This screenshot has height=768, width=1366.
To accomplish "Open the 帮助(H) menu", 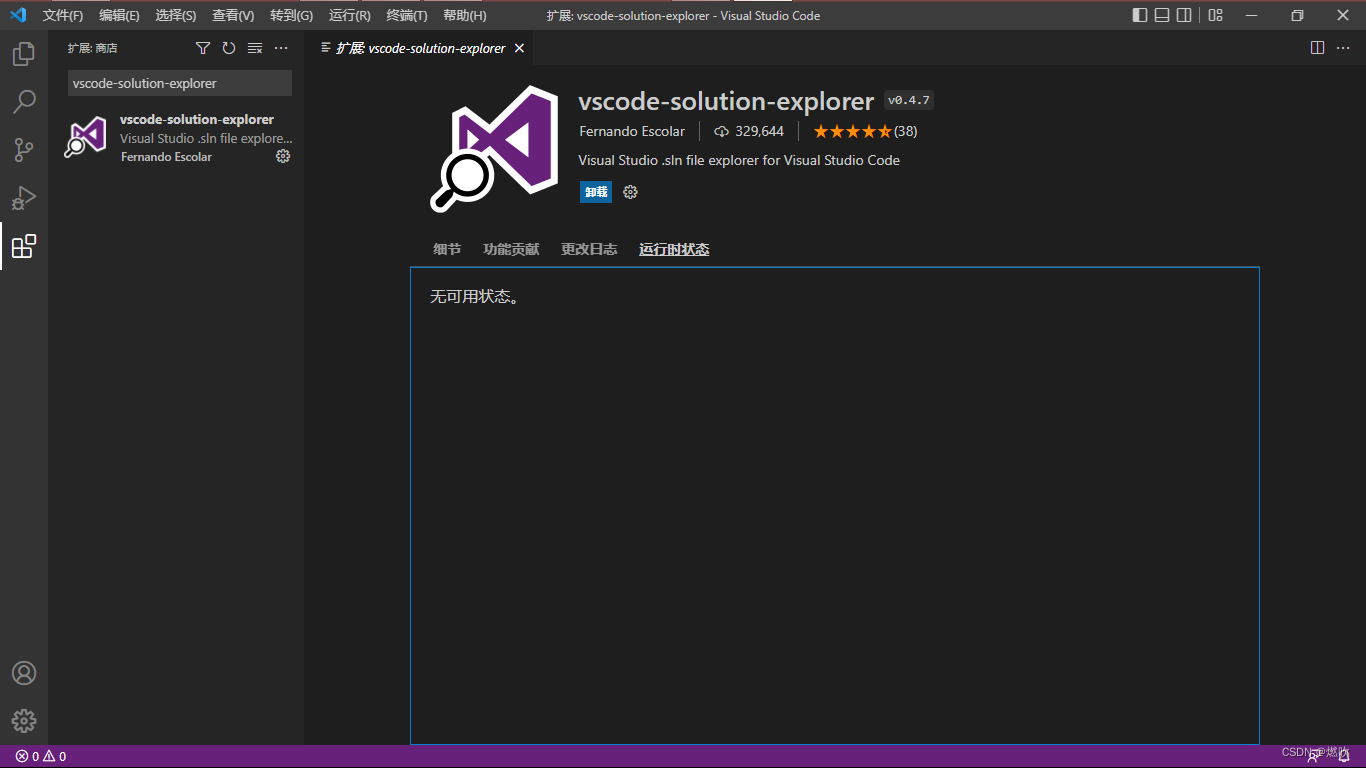I will pos(465,15).
